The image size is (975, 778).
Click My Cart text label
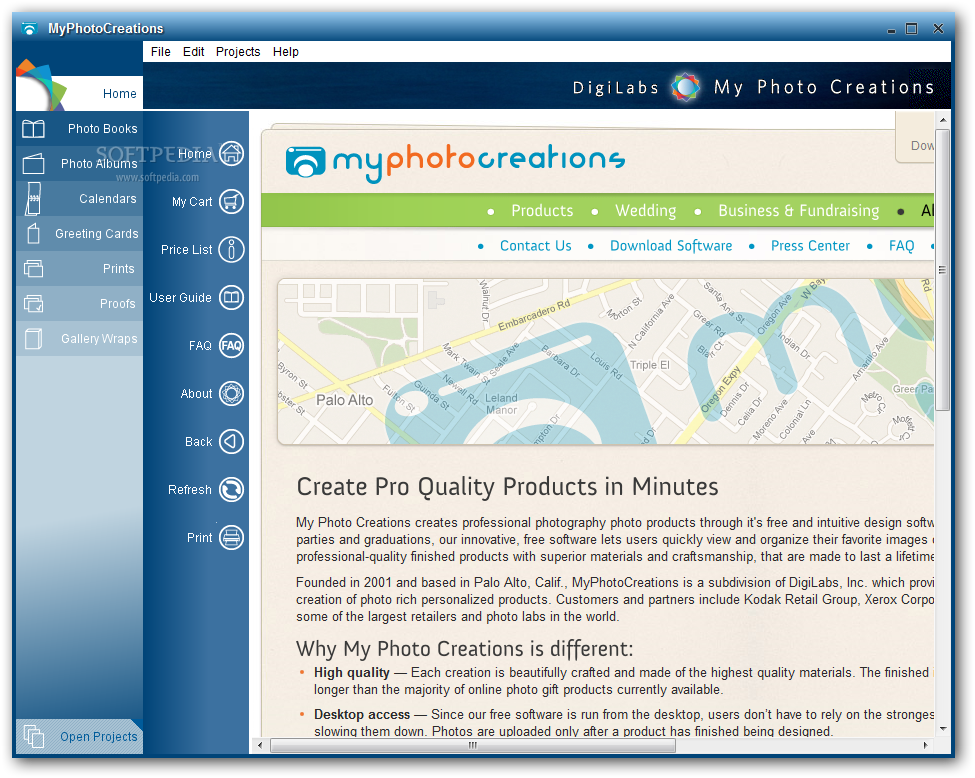point(192,201)
